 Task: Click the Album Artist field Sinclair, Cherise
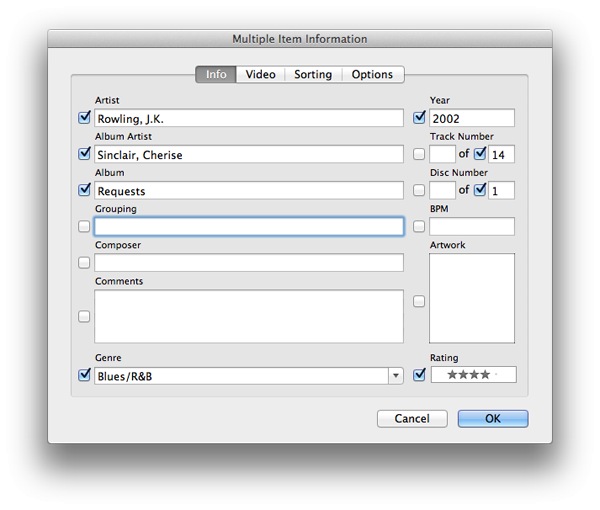point(249,154)
